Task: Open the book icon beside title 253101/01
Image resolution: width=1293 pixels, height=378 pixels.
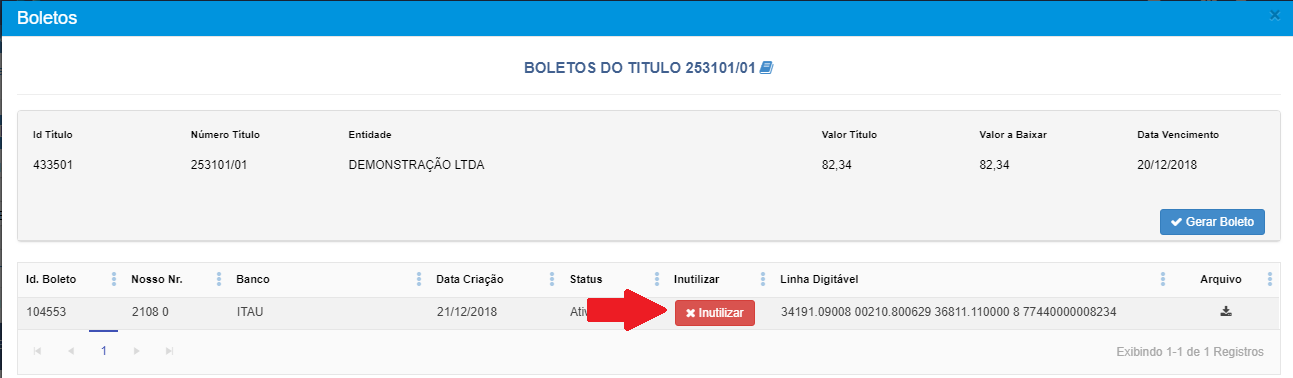Action: click(767, 68)
